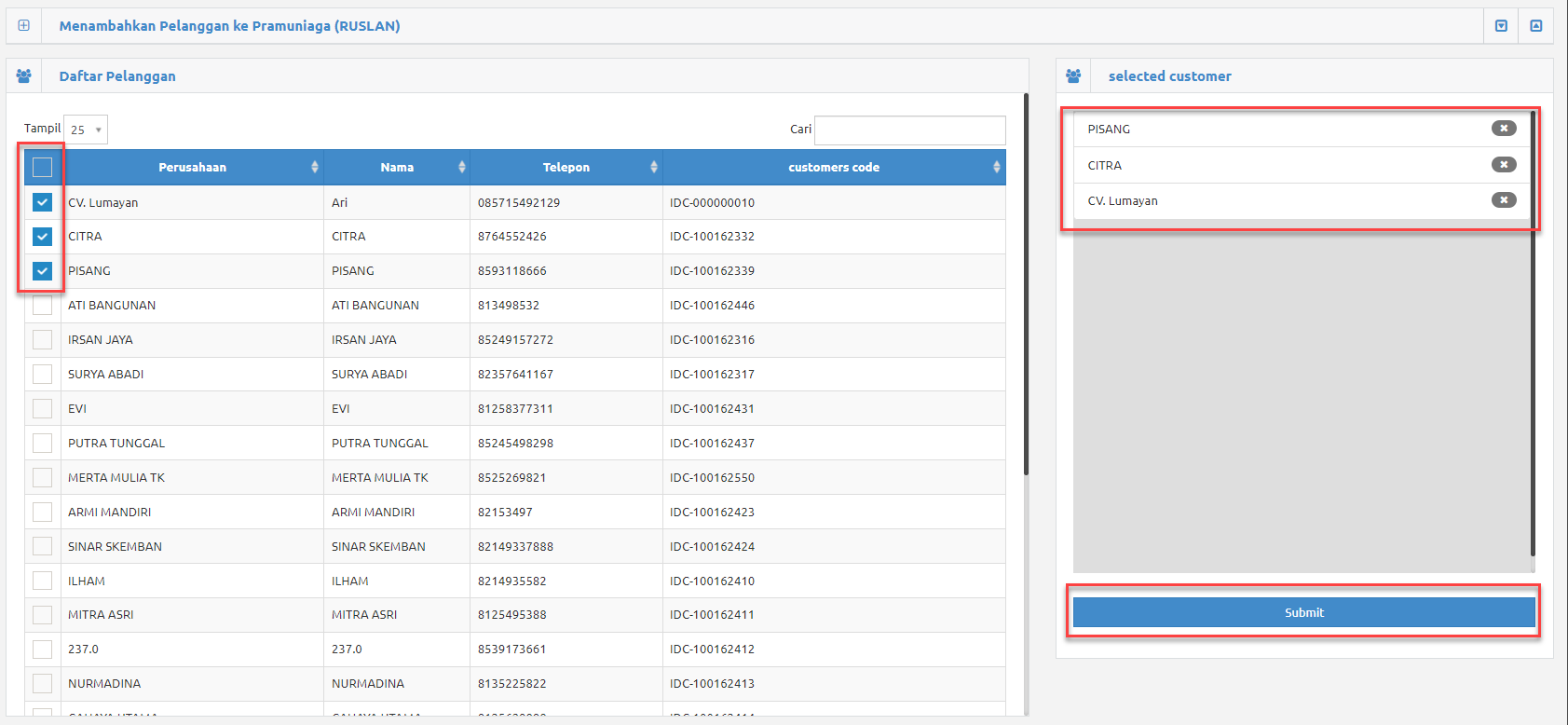This screenshot has width=1568, height=725.
Task: Click phone number 8593118666
Action: coord(512,271)
